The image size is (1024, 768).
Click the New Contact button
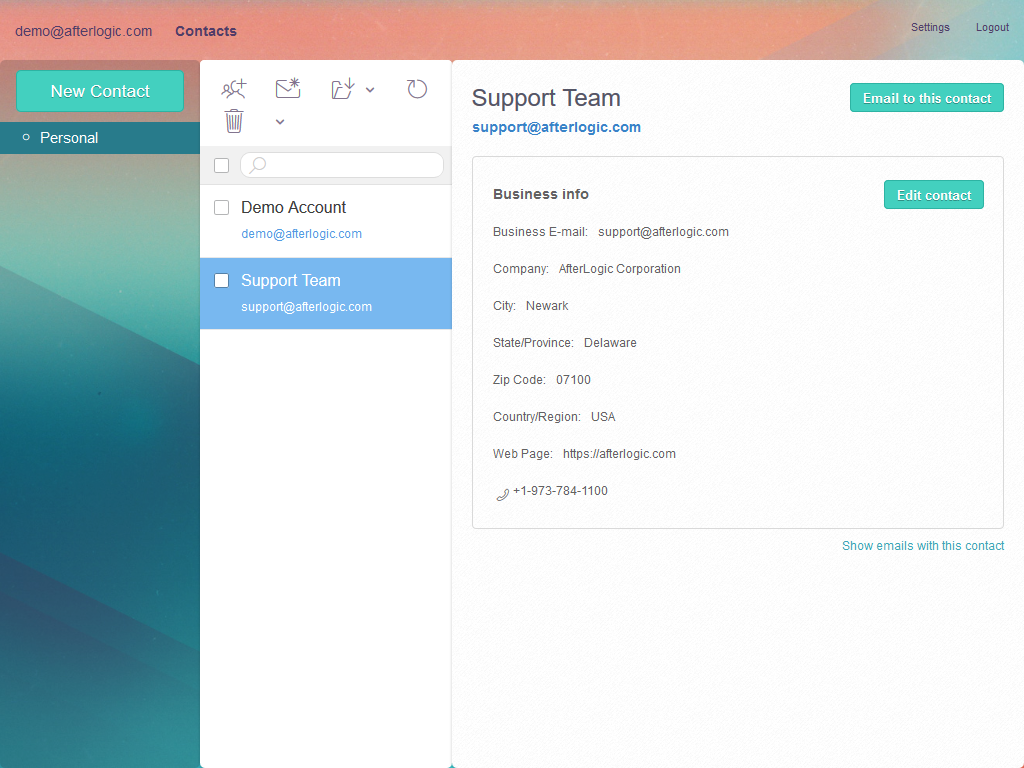[x=100, y=91]
